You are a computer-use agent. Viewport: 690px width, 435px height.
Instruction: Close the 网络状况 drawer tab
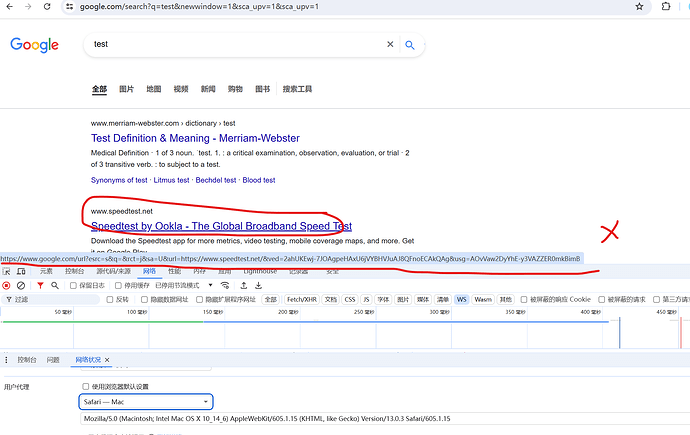[107, 360]
